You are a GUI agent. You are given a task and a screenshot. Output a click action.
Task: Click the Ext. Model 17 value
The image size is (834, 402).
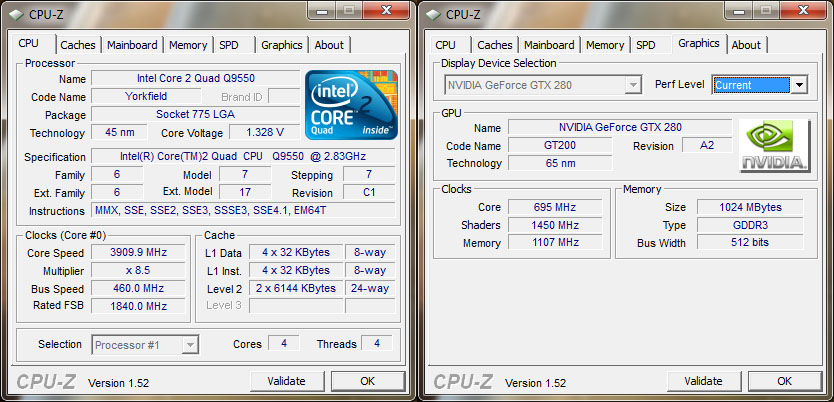[x=245, y=192]
